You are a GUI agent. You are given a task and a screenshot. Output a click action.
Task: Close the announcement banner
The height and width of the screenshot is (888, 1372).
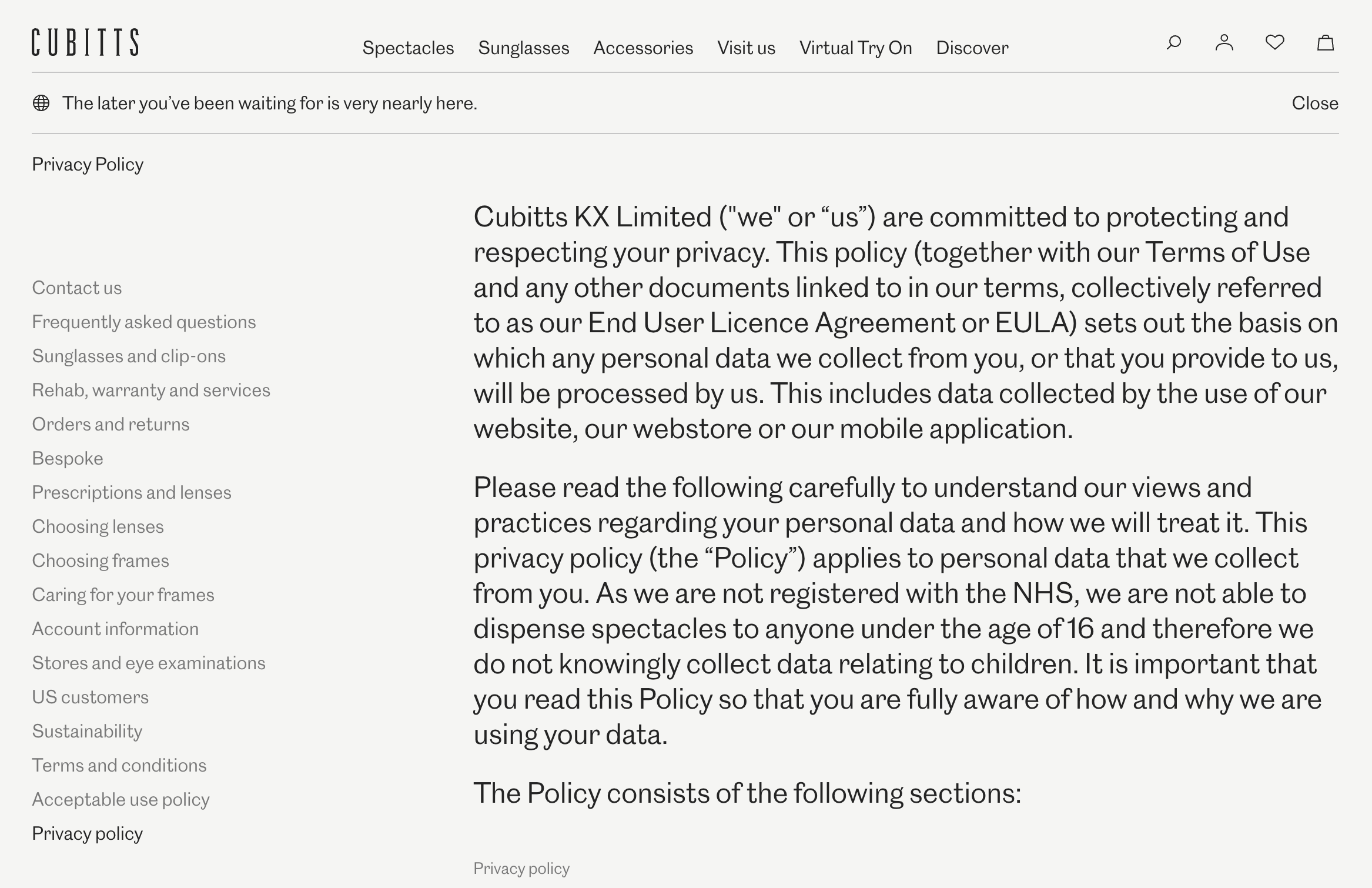coord(1316,102)
